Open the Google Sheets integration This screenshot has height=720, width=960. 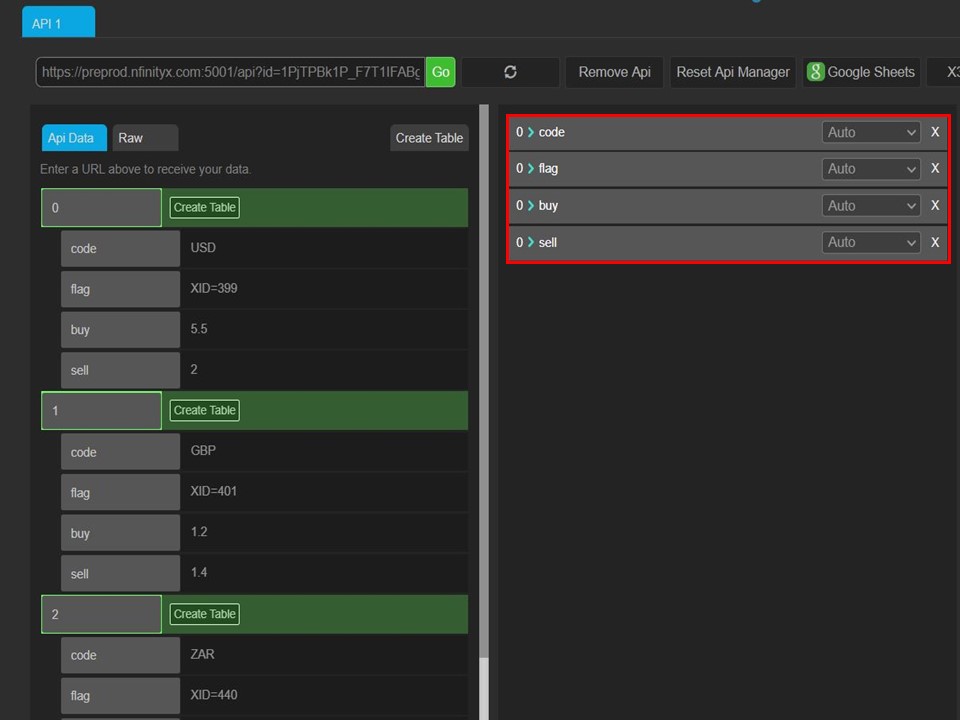pos(862,72)
